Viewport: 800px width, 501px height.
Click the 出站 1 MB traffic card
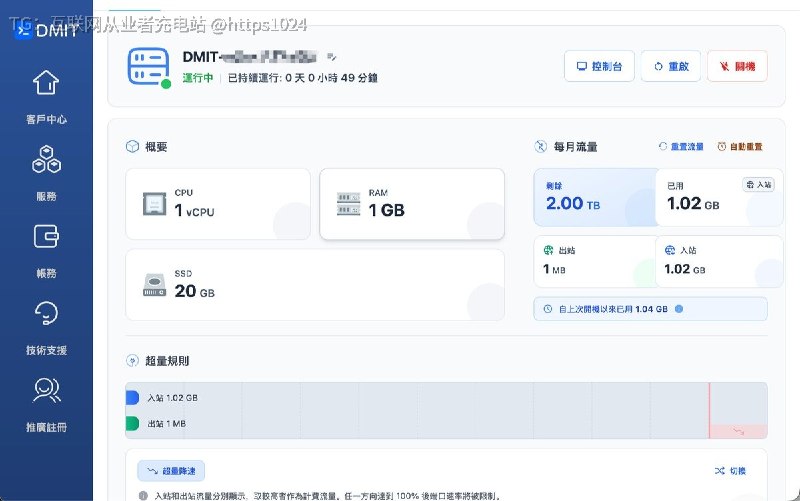595,262
